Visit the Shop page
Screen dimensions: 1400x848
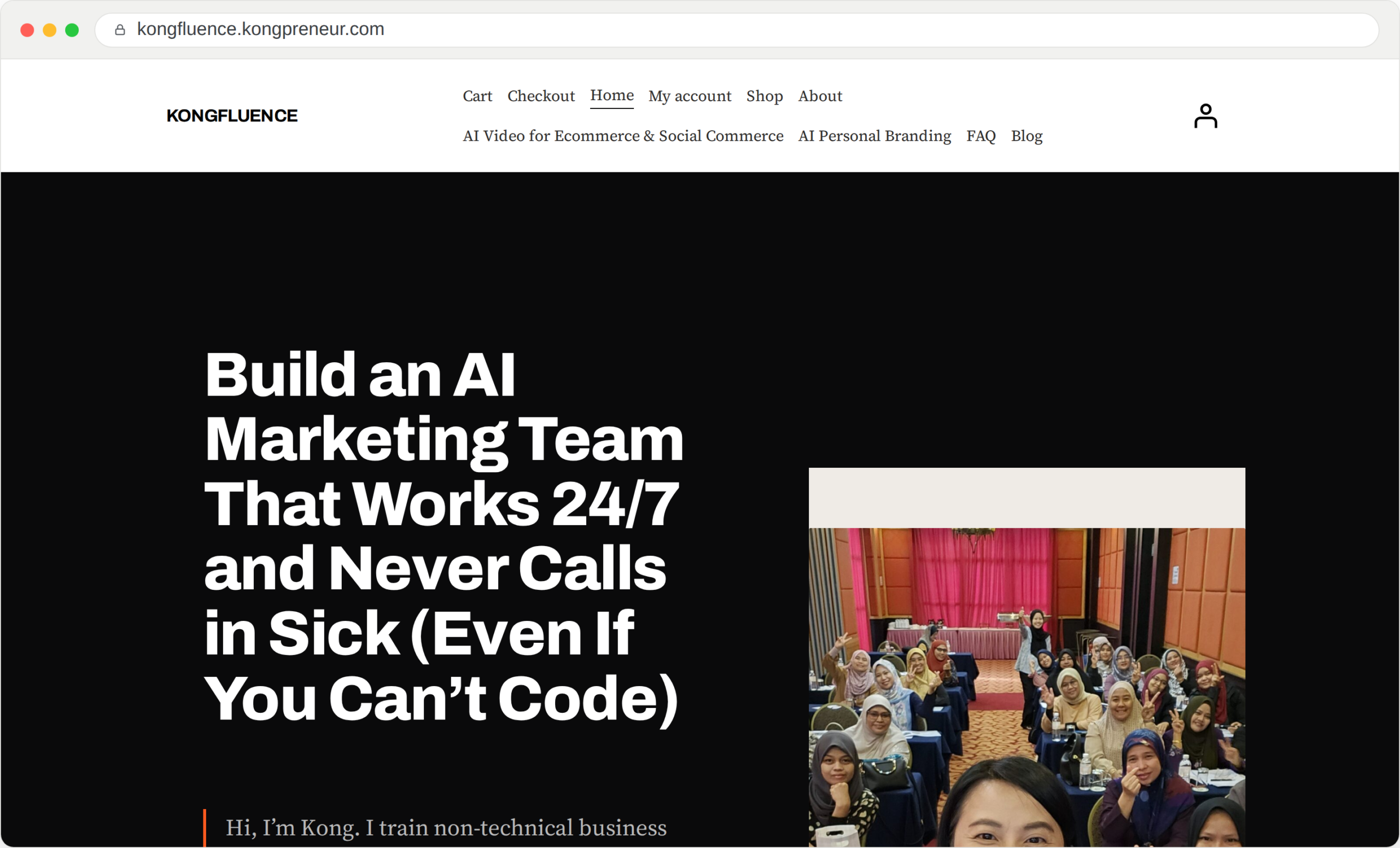(x=764, y=97)
